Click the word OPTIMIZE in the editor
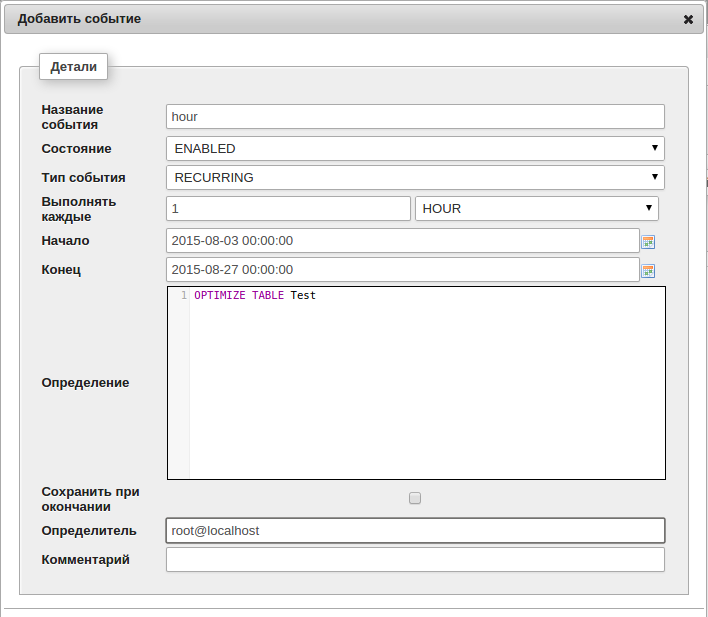 click(219, 295)
